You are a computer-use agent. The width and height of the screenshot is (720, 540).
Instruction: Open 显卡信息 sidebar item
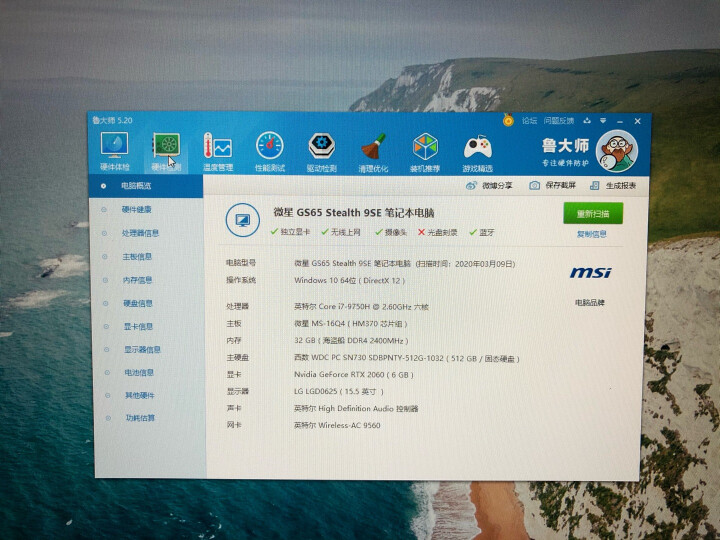coord(138,326)
